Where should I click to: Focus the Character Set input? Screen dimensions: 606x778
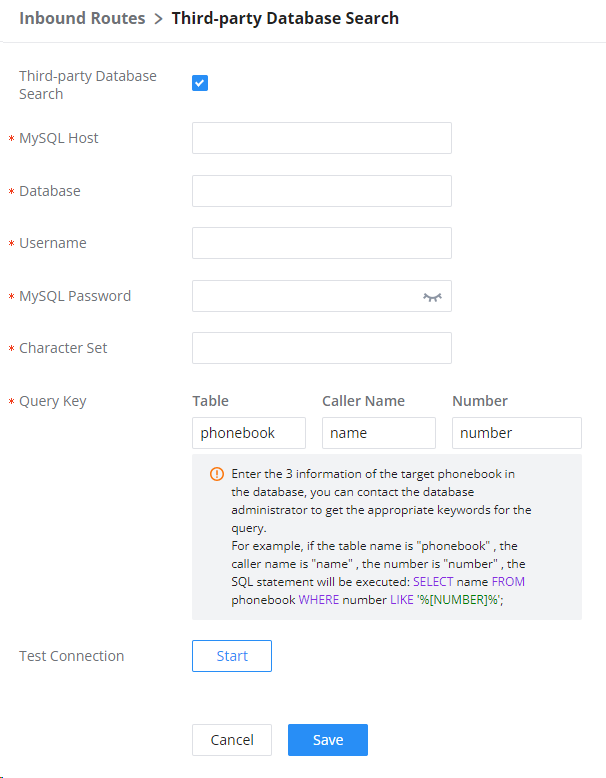[322, 348]
